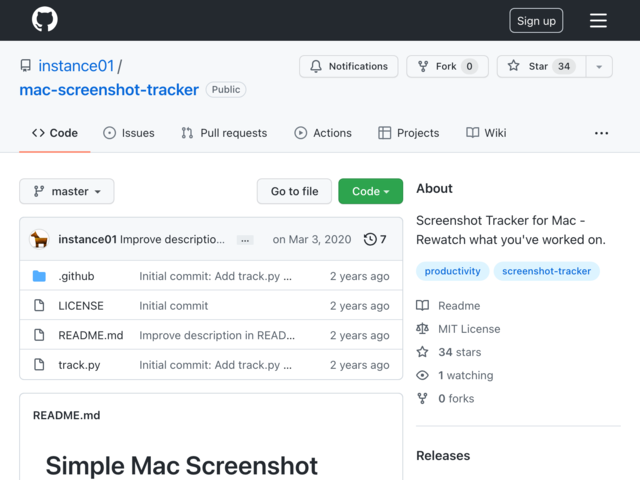Click the GitHub octocat logo
This screenshot has width=640, height=480.
[44, 19]
